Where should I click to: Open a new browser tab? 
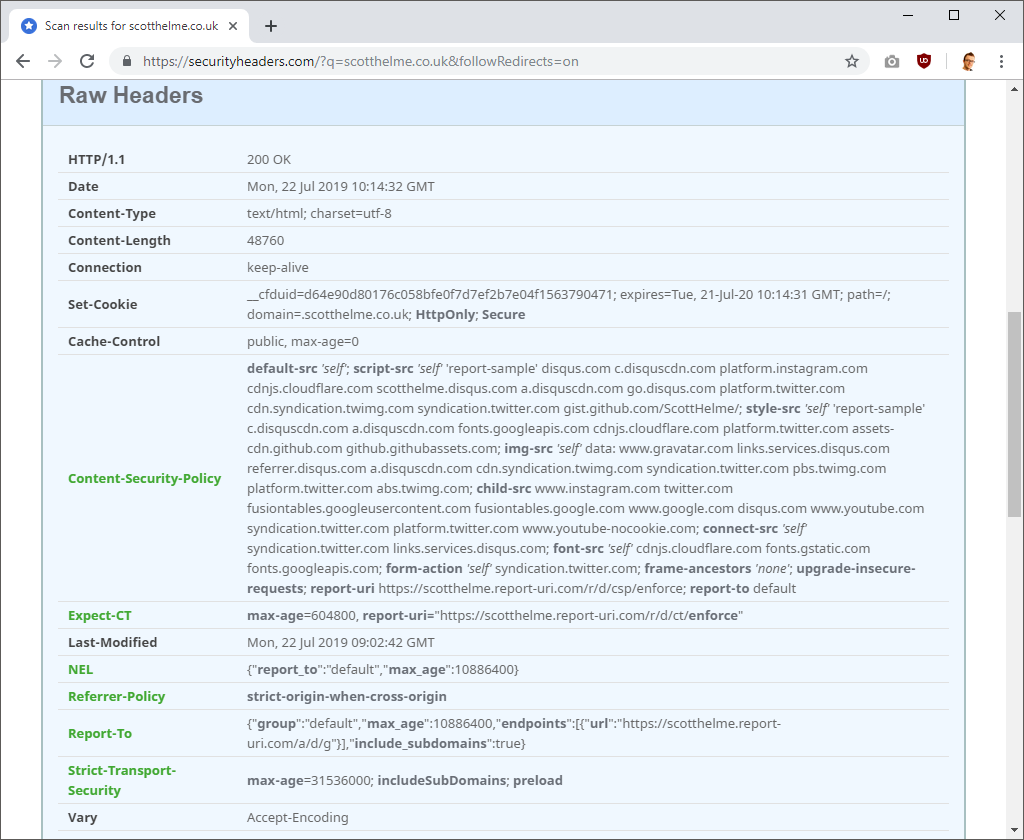(x=271, y=26)
